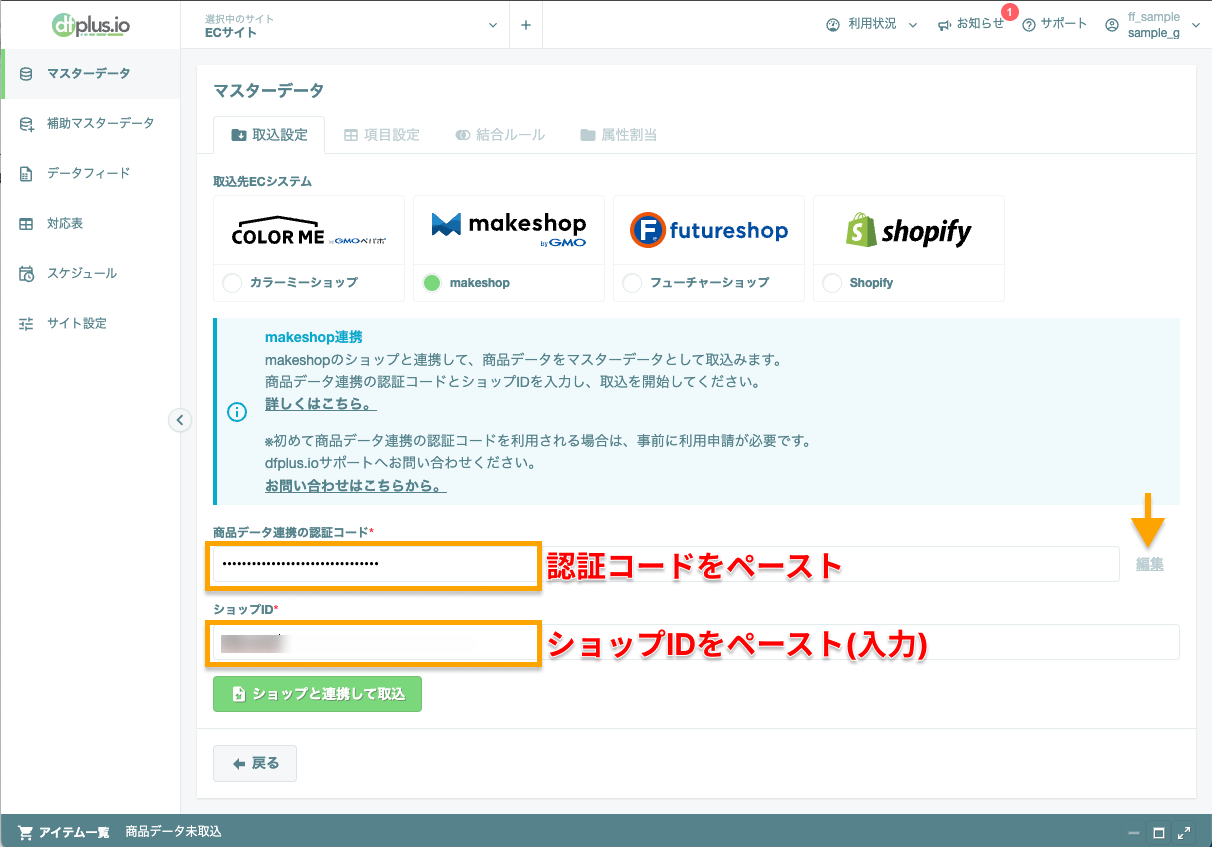Click the COLOR ME logo card
This screenshot has width=1212, height=847.
coord(309,230)
